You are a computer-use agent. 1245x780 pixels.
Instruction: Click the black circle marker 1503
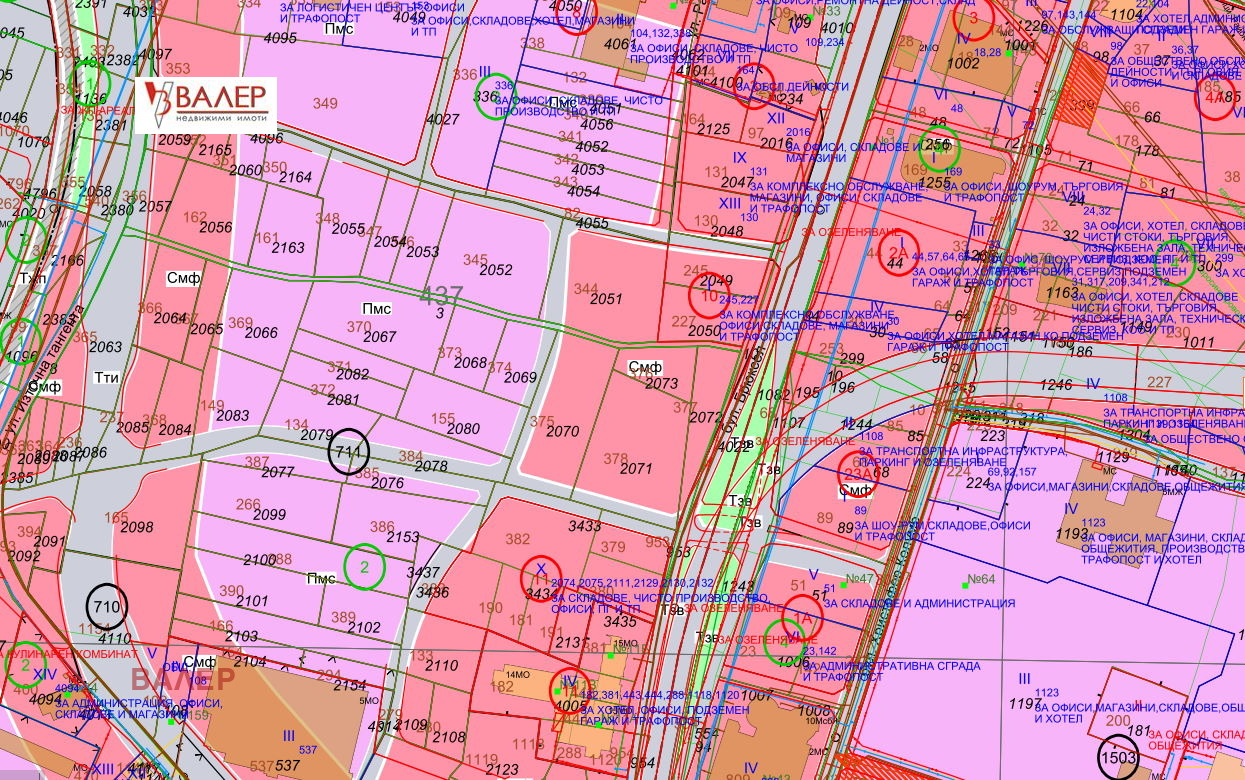coord(1118,756)
